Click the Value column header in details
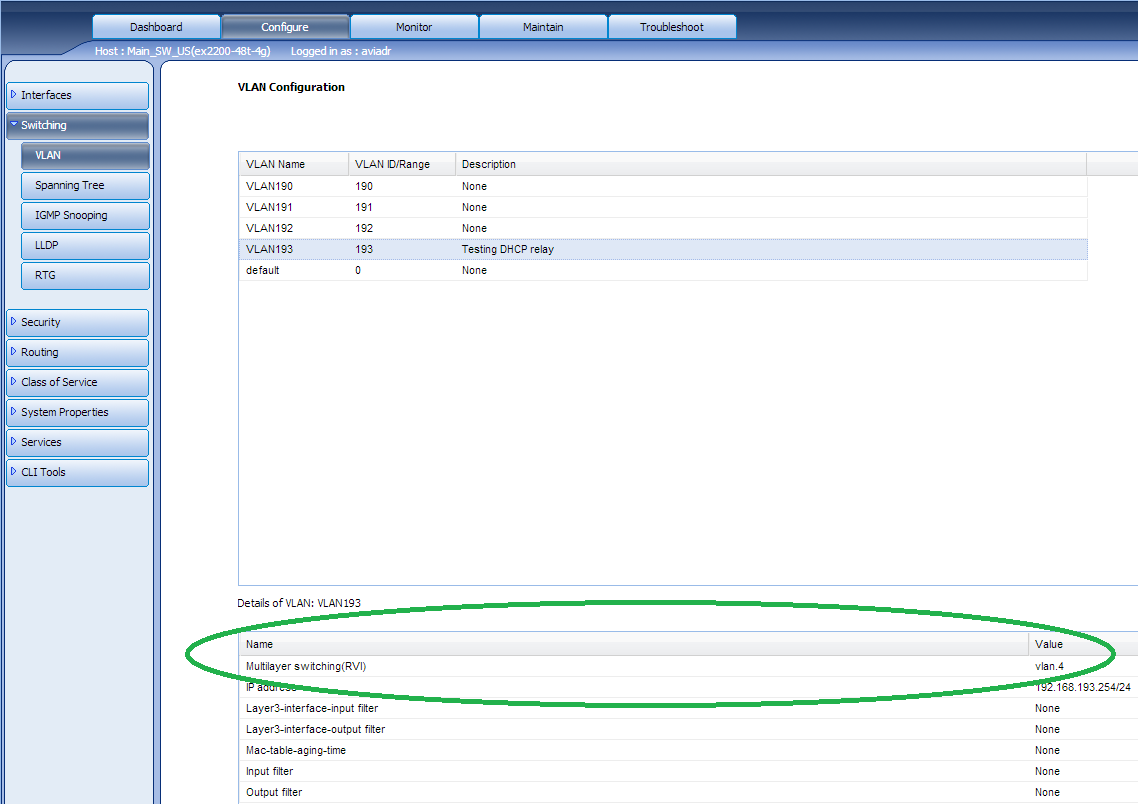Viewport: 1138px width, 804px height. [1083, 644]
